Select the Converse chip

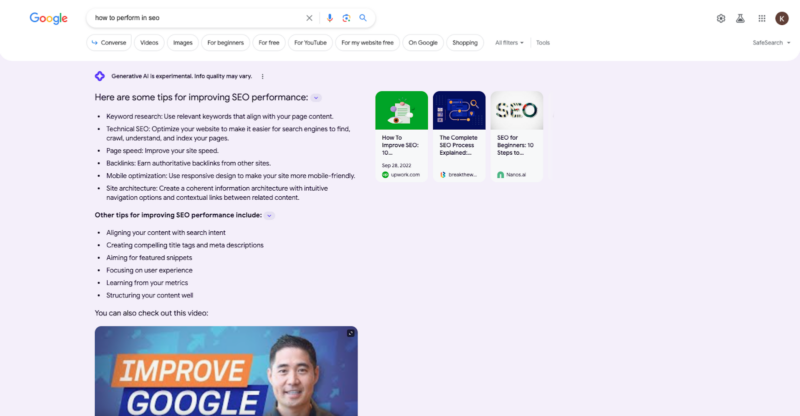(x=109, y=43)
